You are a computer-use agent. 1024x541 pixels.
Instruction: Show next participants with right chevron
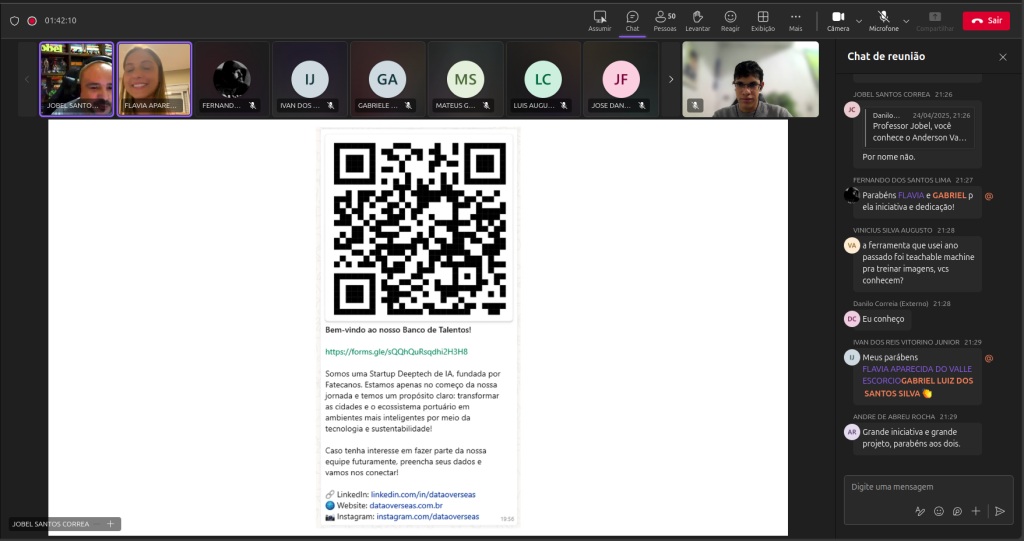tap(671, 79)
